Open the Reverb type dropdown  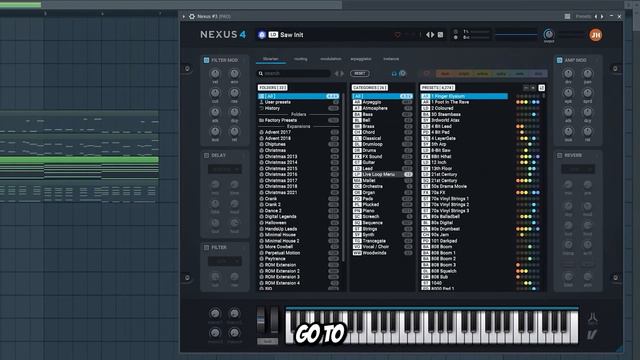(578, 169)
